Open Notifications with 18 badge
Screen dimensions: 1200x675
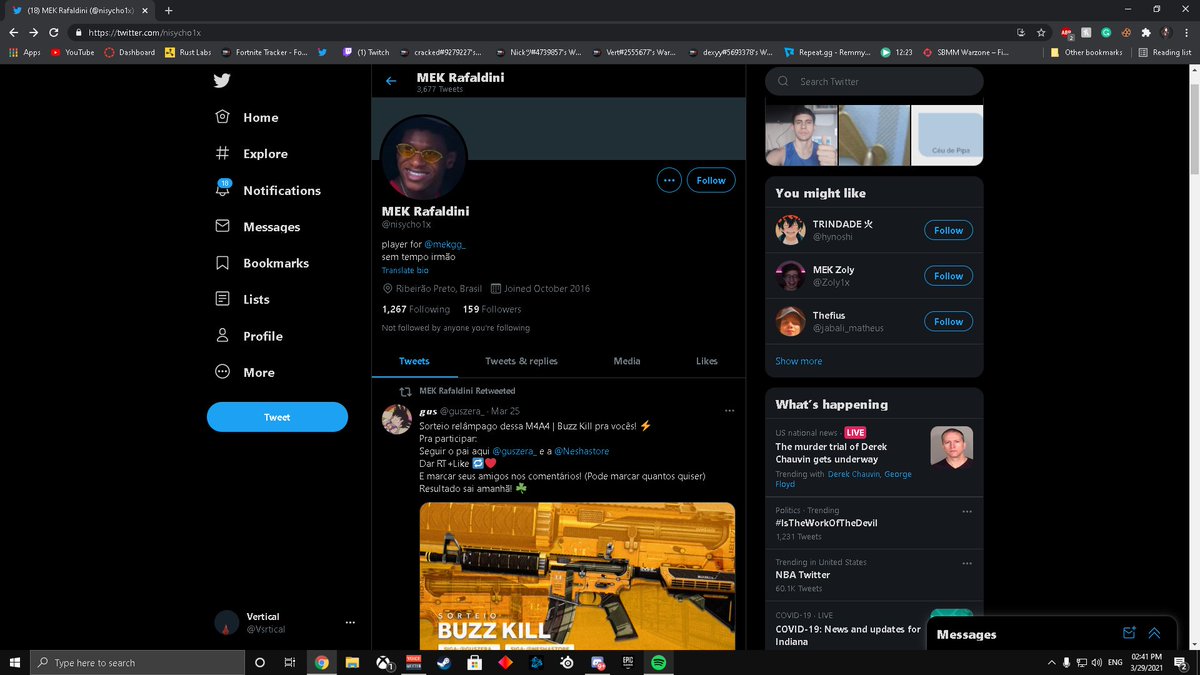coord(268,190)
